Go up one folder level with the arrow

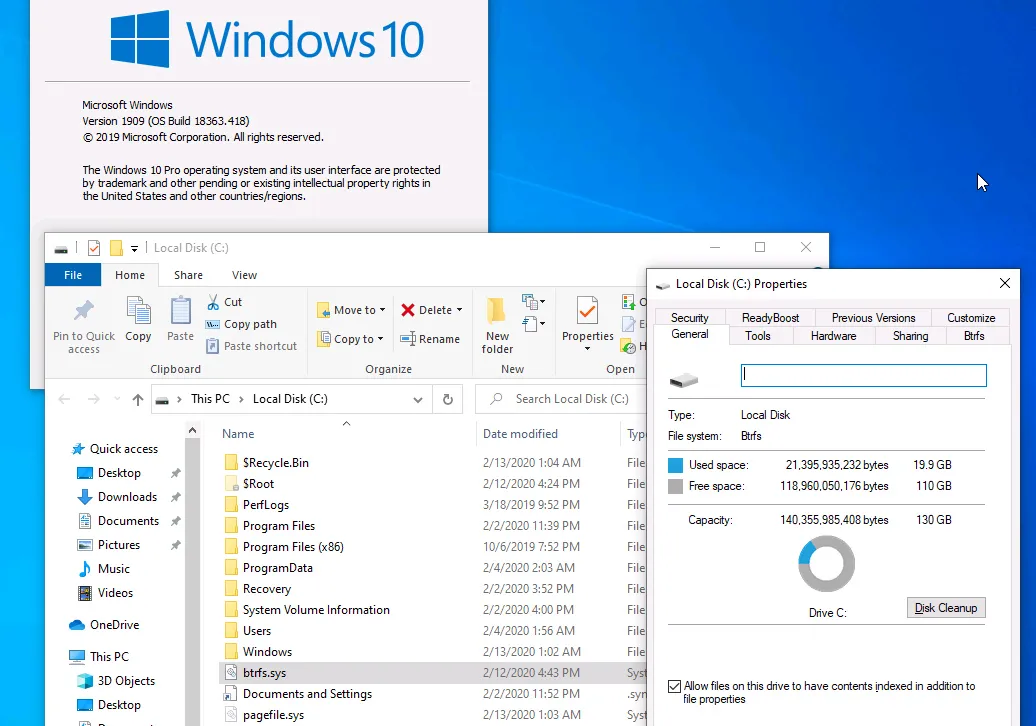click(138, 399)
